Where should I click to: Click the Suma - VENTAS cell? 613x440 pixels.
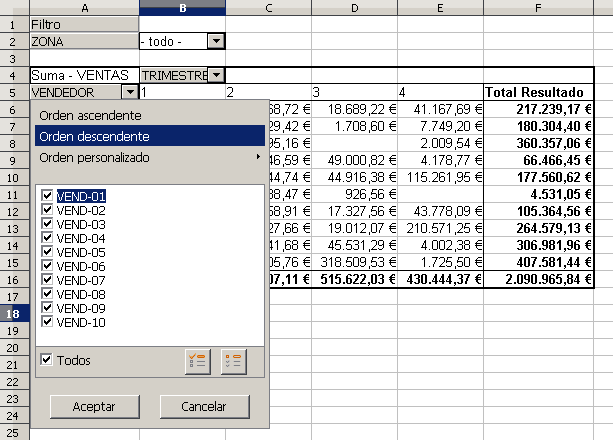84,75
